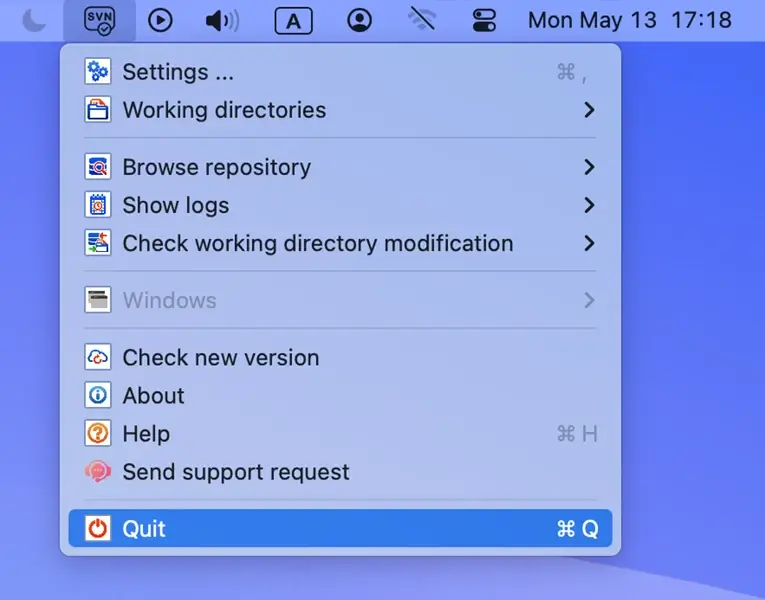The image size is (765, 600).
Task: Choose Show logs menu entry
Action: [x=340, y=205]
